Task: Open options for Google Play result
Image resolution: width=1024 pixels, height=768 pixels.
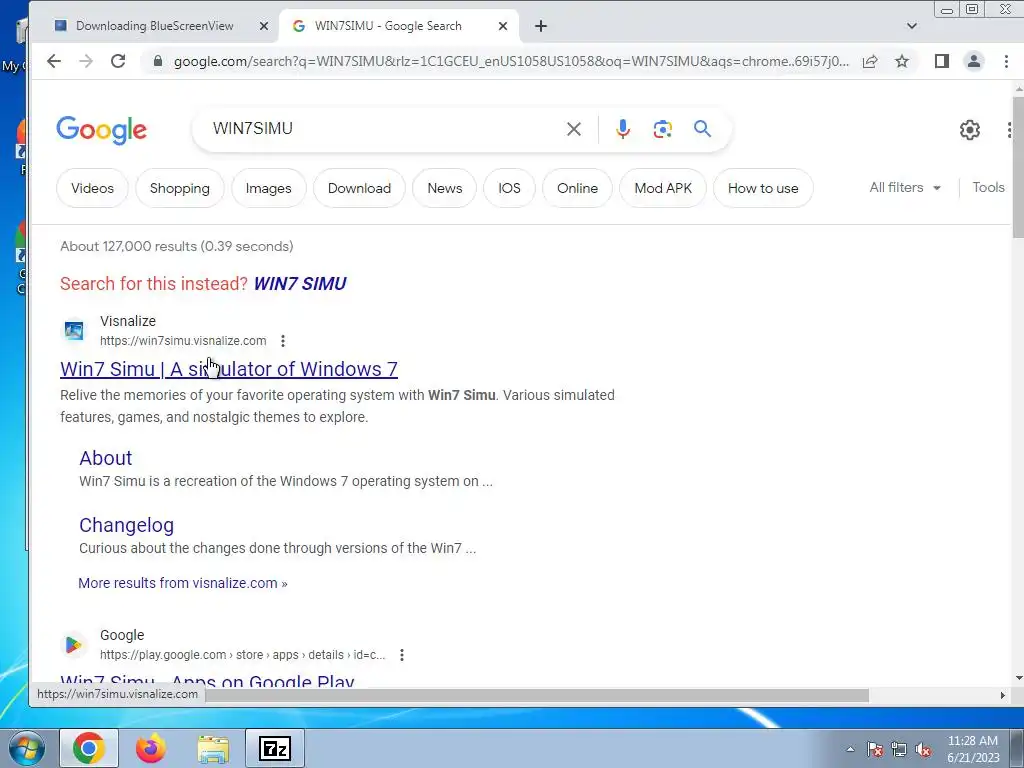Action: [x=402, y=654]
